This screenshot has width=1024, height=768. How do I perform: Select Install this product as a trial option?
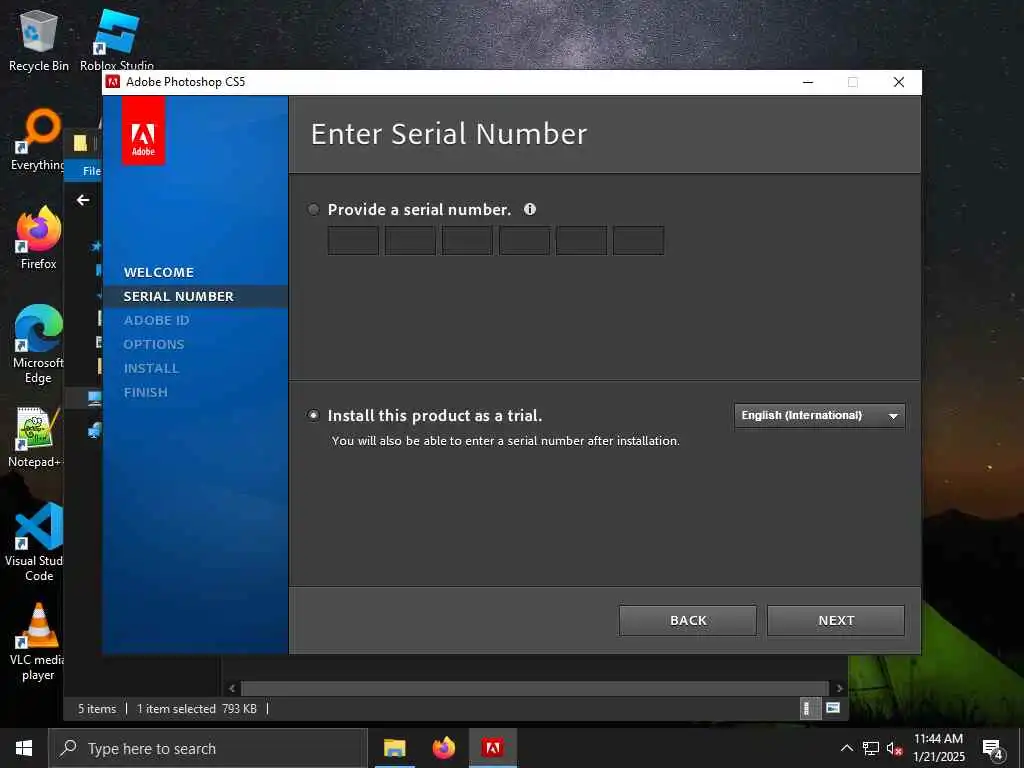tap(314, 415)
